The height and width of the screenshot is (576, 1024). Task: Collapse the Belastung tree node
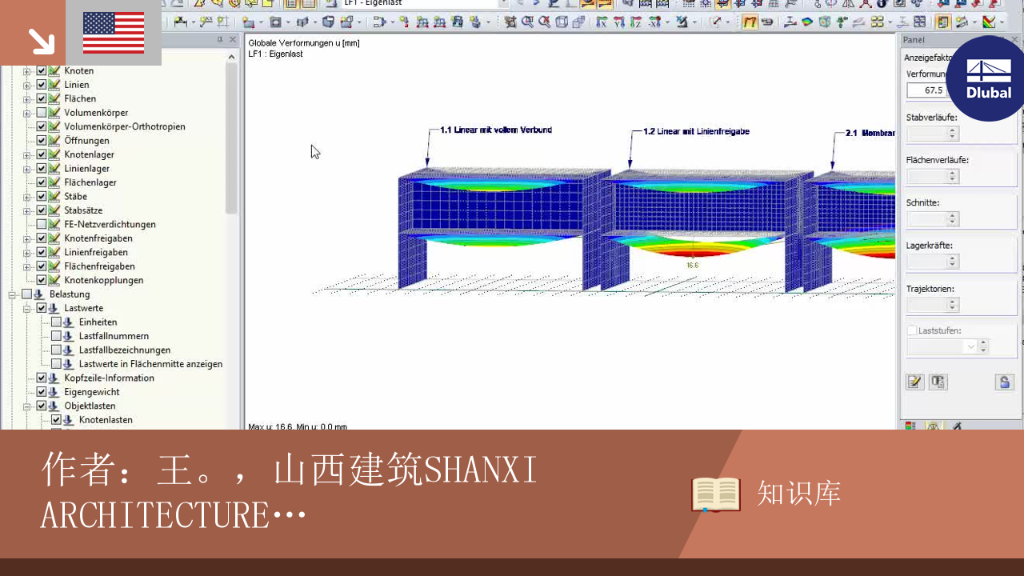(x=12, y=295)
